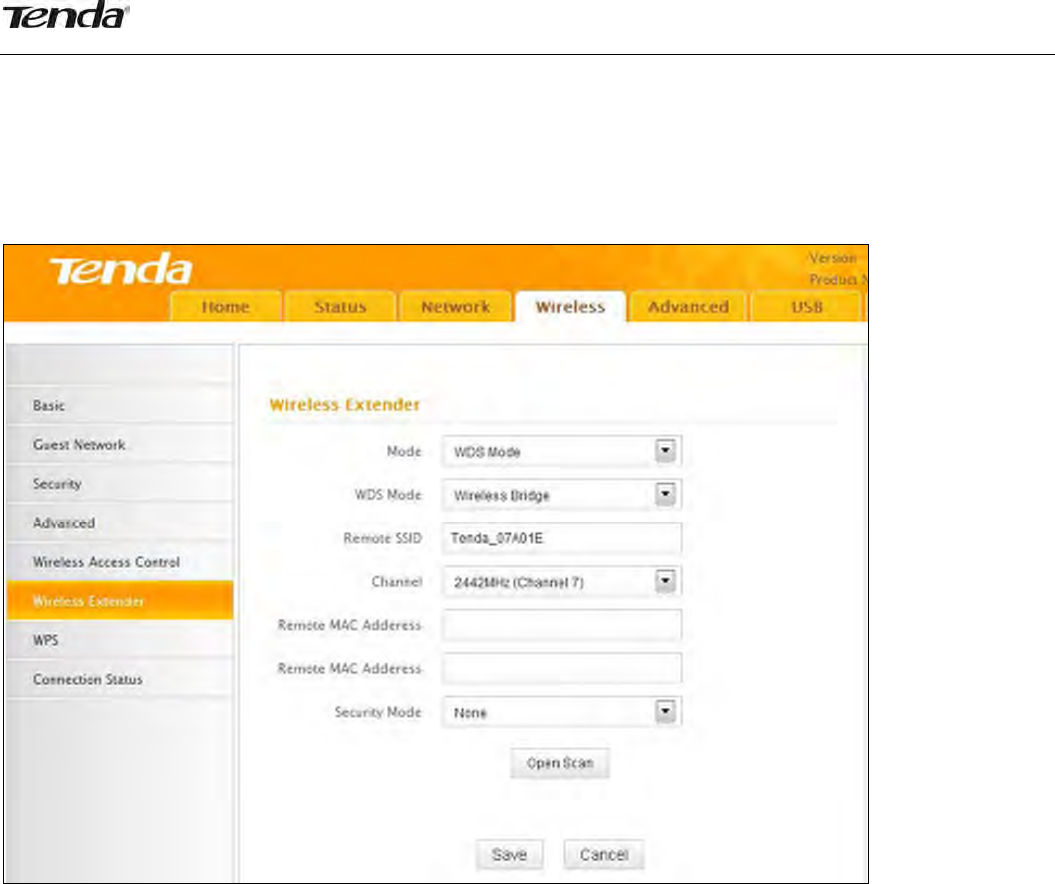Focus the Remote SSID input field
This screenshot has height=884, width=1055.
(562, 538)
